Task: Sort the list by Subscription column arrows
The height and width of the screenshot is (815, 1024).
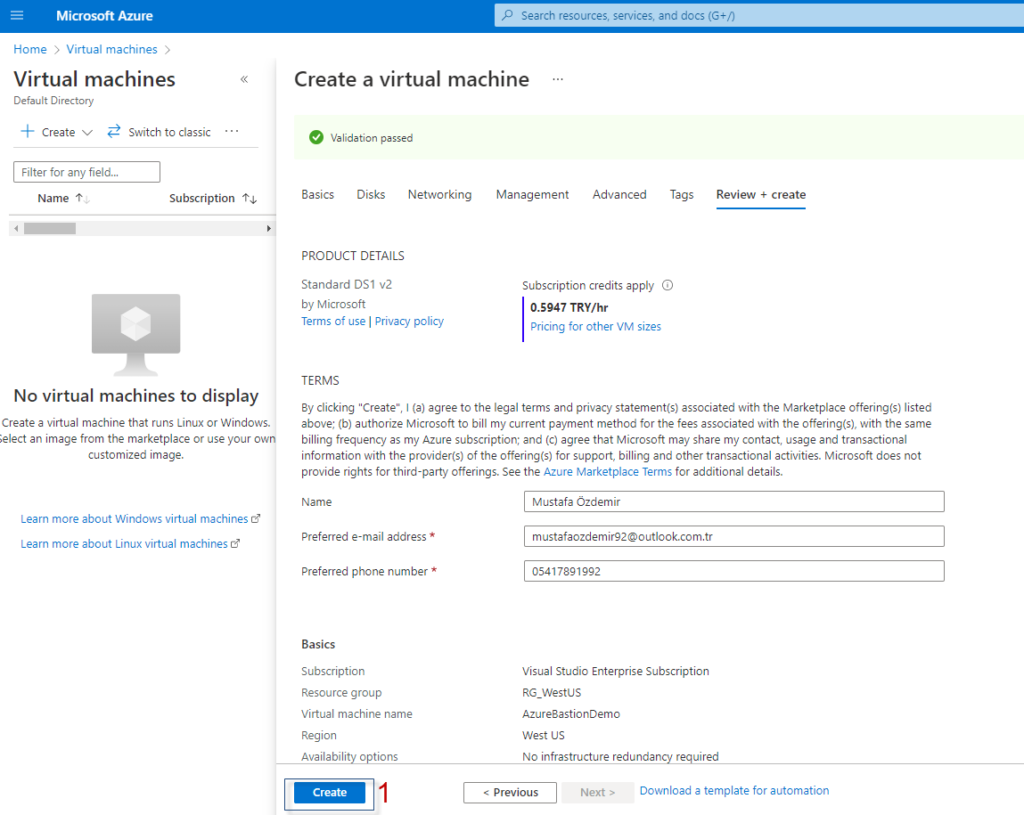Action: tap(249, 198)
